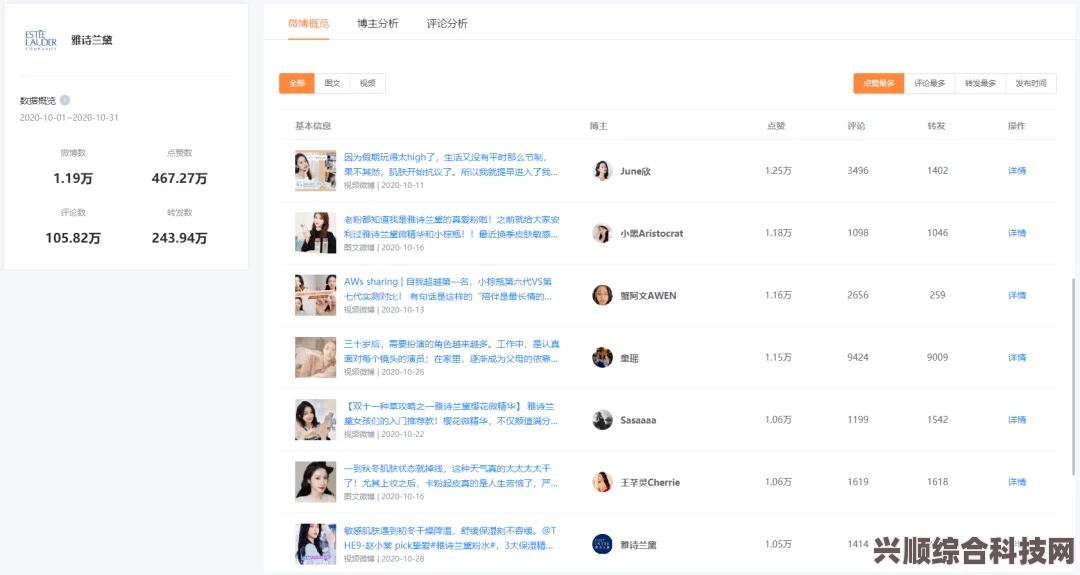1080x575 pixels.
Task: Click the date range 2020-10-01~2020-10-31
Action: pos(69,118)
